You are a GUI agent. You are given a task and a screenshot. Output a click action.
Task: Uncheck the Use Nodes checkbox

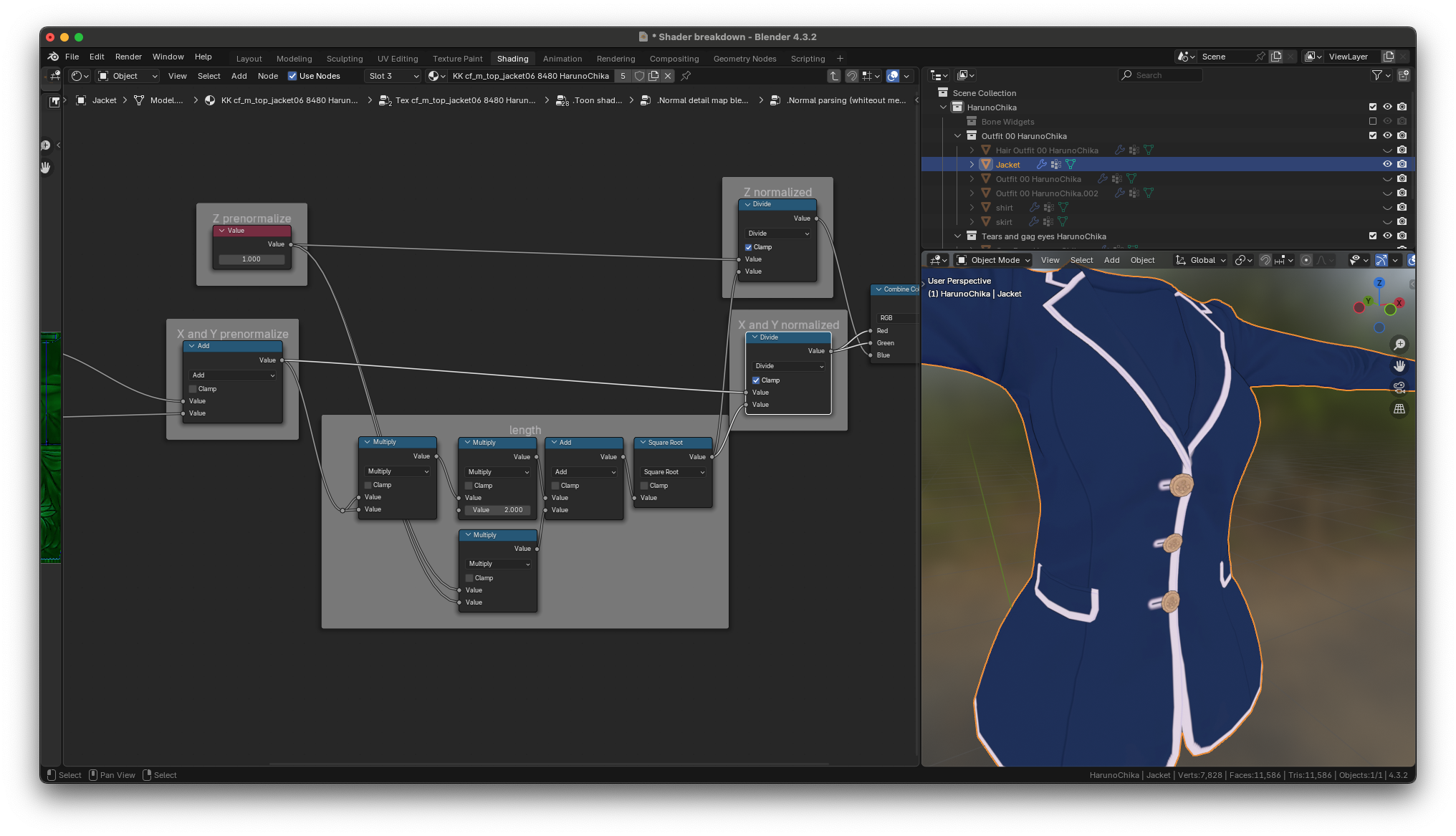(292, 76)
